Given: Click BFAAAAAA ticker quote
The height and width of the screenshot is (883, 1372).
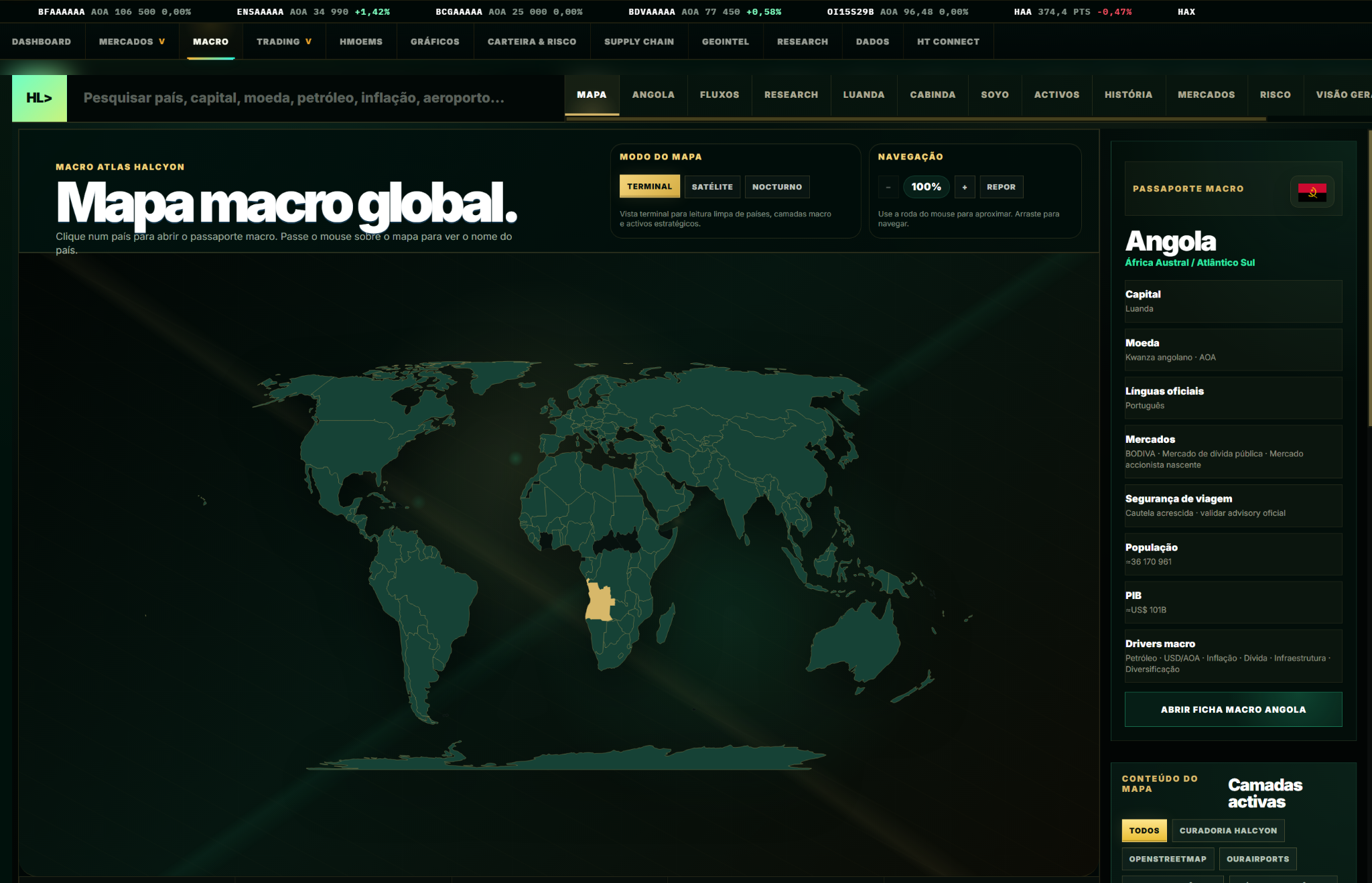Looking at the screenshot, I should (x=115, y=12).
